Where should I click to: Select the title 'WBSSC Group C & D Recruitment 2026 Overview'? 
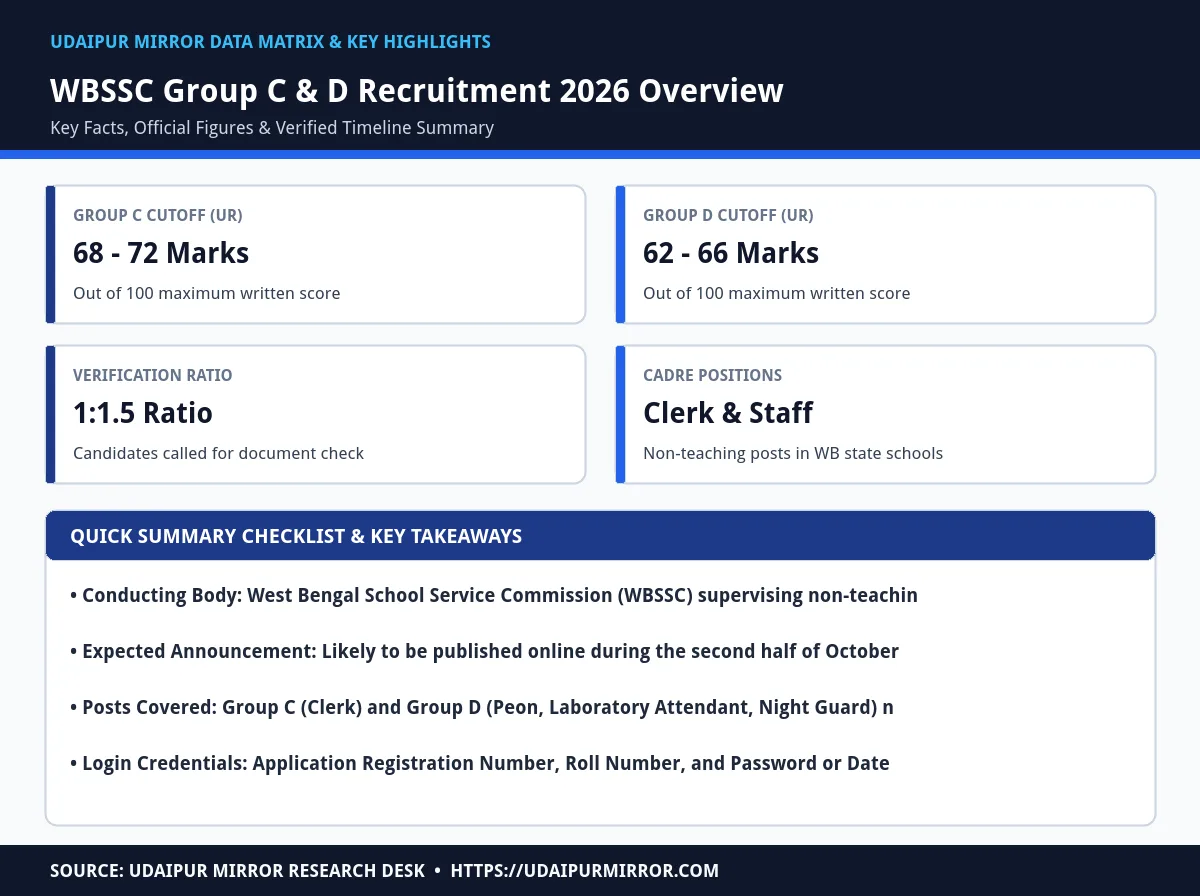(x=417, y=90)
